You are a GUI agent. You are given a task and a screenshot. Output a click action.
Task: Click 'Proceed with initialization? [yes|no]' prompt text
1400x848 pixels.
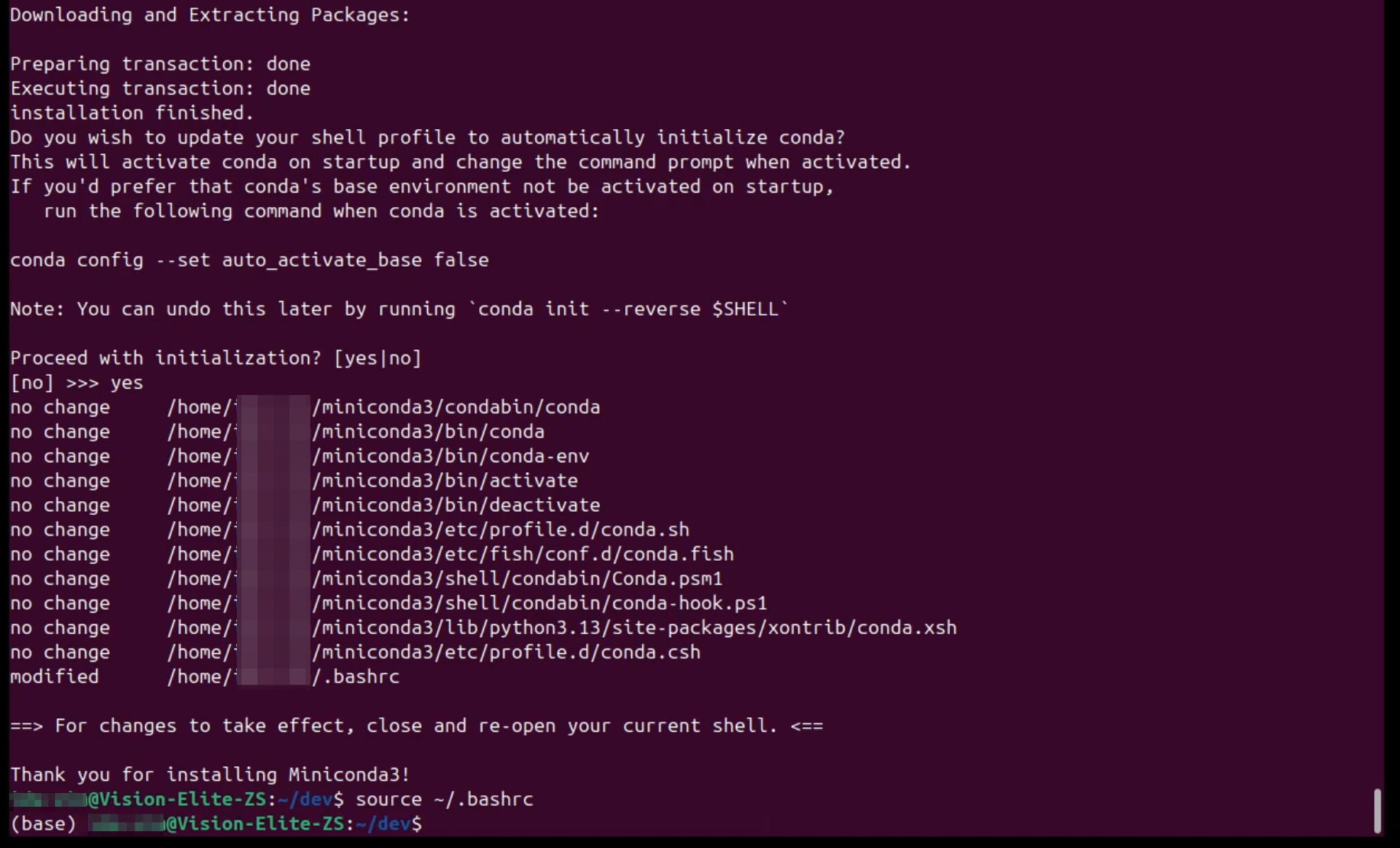click(x=216, y=358)
